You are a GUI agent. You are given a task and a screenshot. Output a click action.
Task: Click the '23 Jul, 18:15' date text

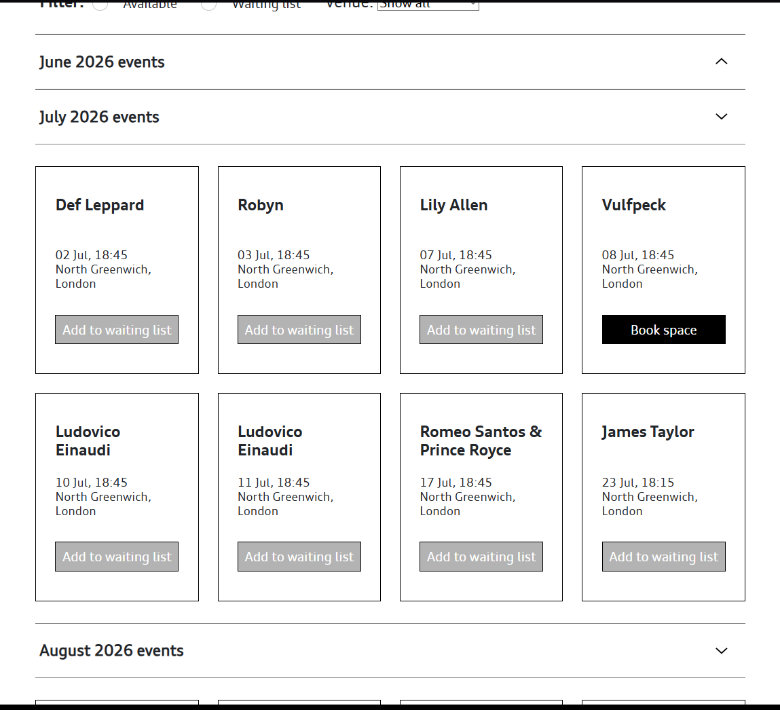(638, 482)
